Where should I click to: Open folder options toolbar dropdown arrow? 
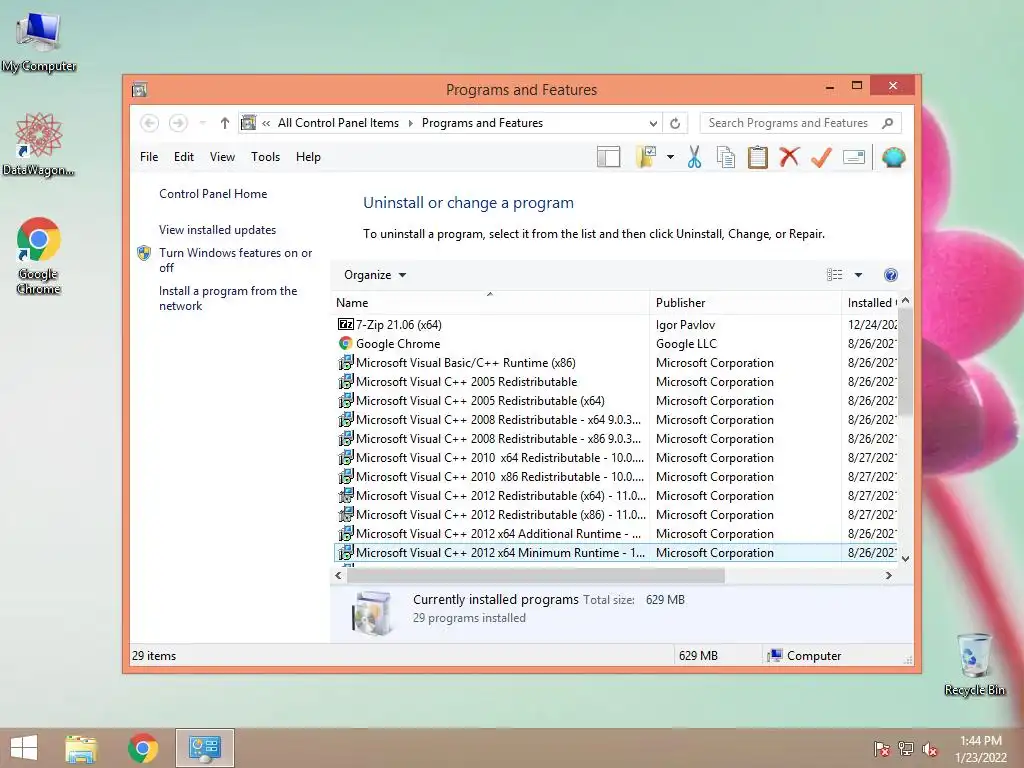[x=670, y=157]
